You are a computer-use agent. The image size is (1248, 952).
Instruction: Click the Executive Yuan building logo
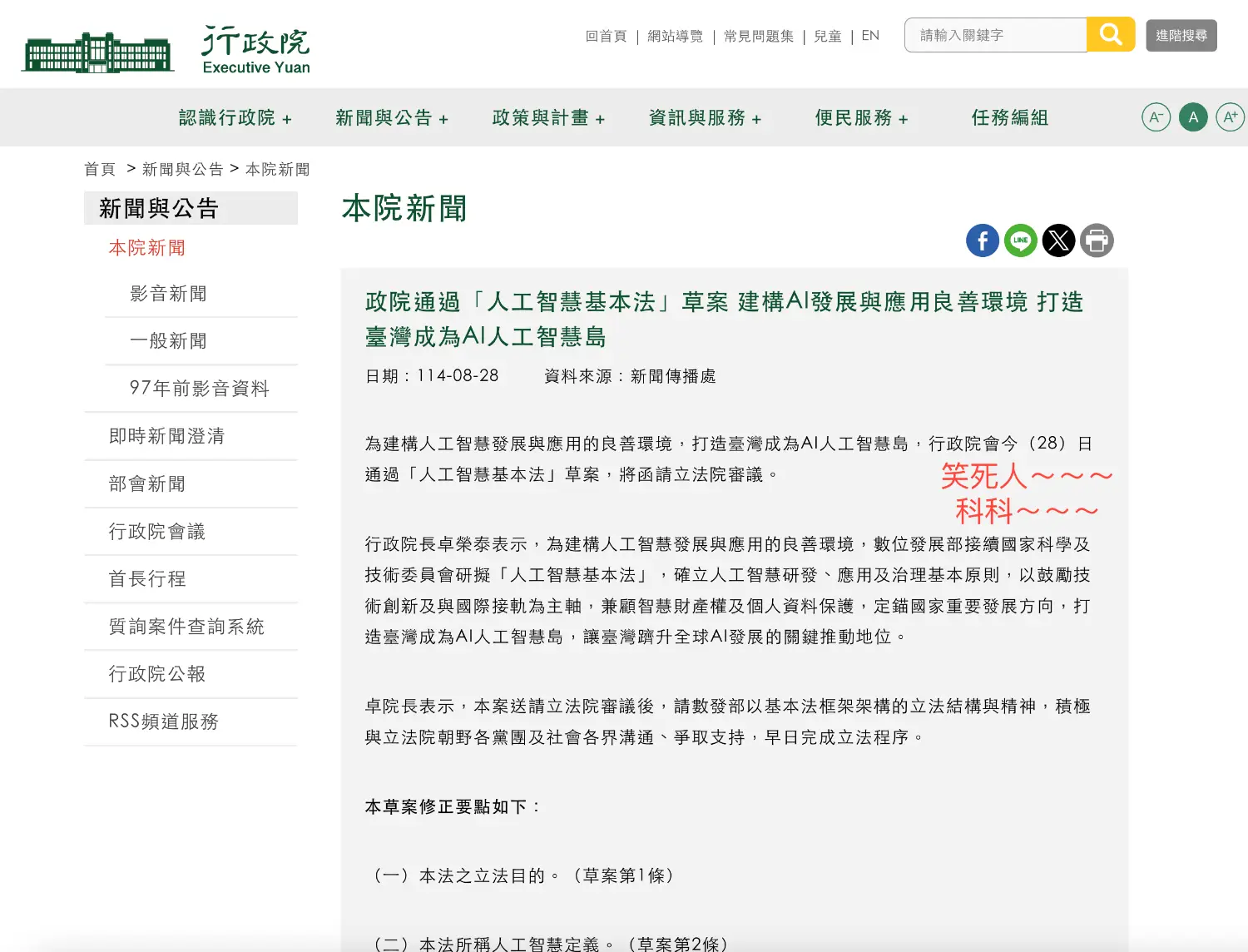pos(98,52)
